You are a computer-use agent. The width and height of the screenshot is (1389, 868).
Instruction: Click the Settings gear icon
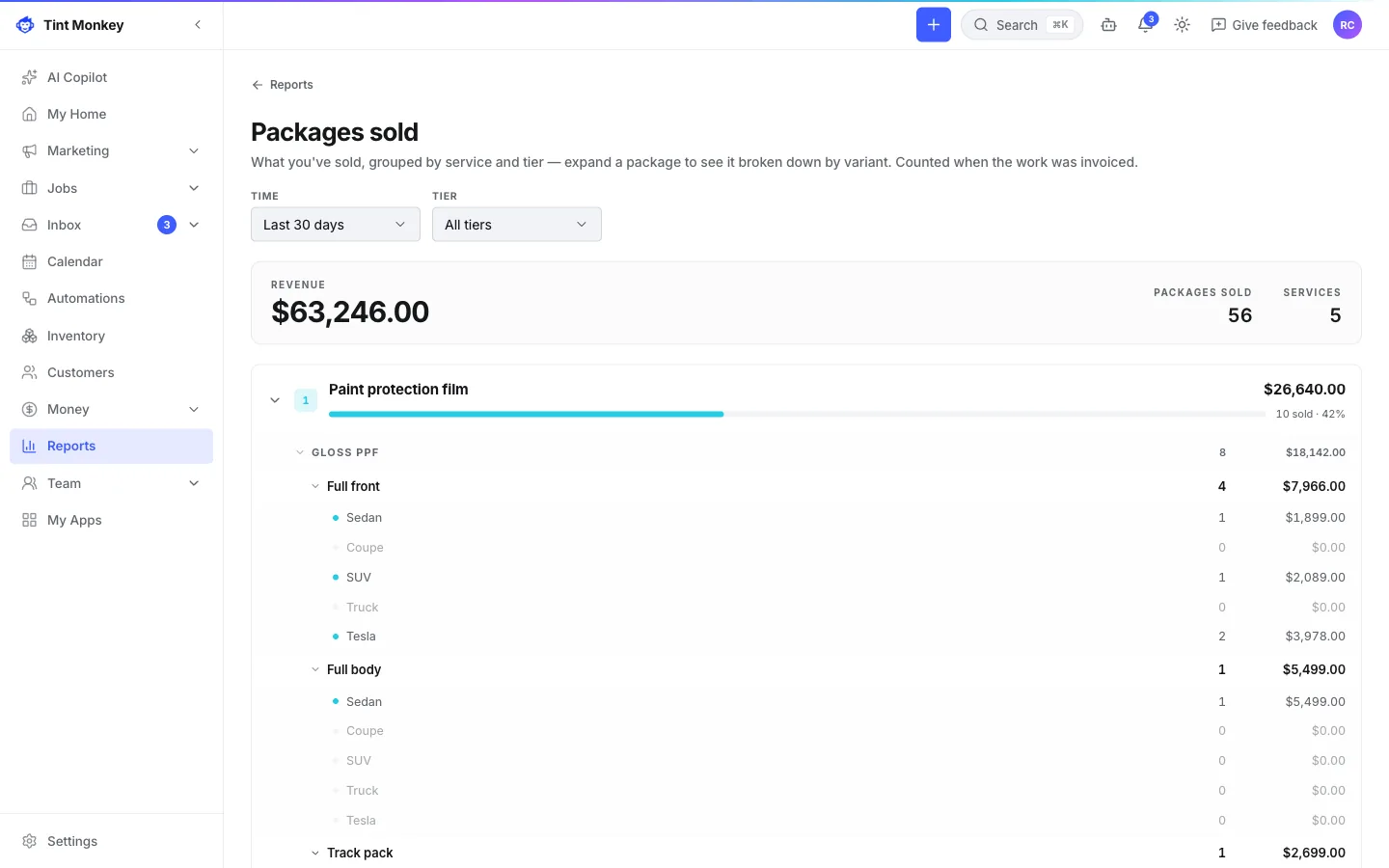[30, 841]
